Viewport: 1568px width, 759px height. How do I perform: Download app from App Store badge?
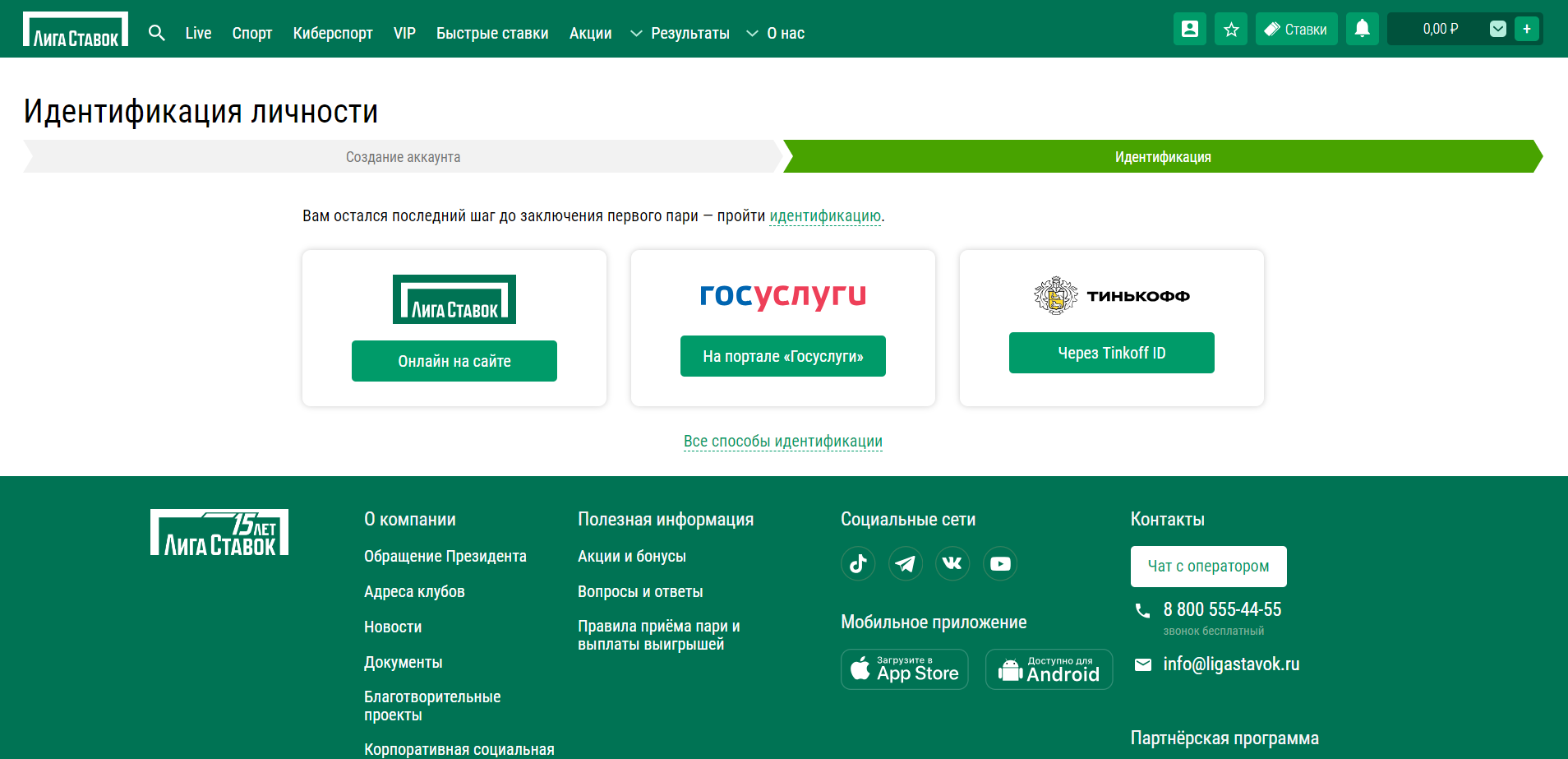point(905,669)
